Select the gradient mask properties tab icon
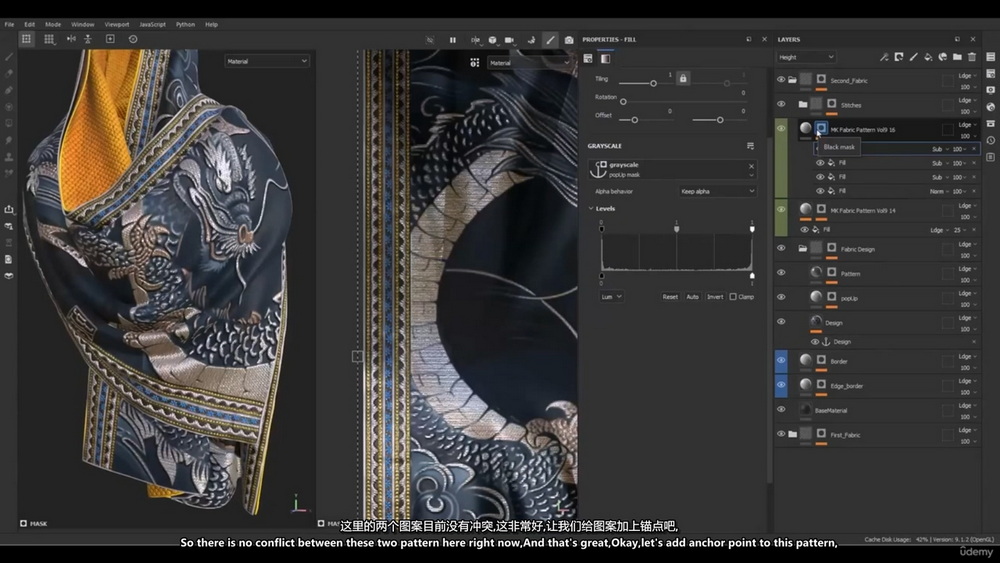The image size is (1000, 563). [605, 59]
